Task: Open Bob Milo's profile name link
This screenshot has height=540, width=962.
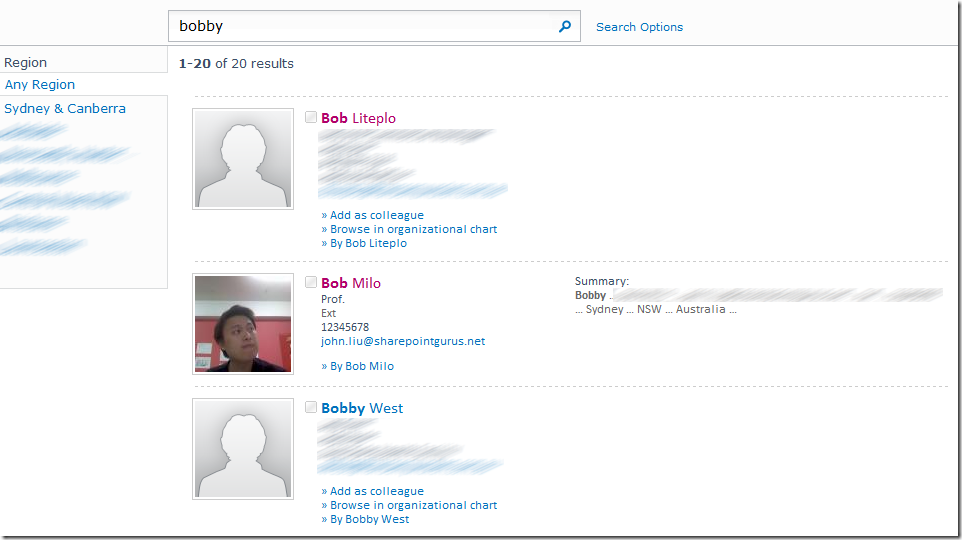Action: point(351,283)
